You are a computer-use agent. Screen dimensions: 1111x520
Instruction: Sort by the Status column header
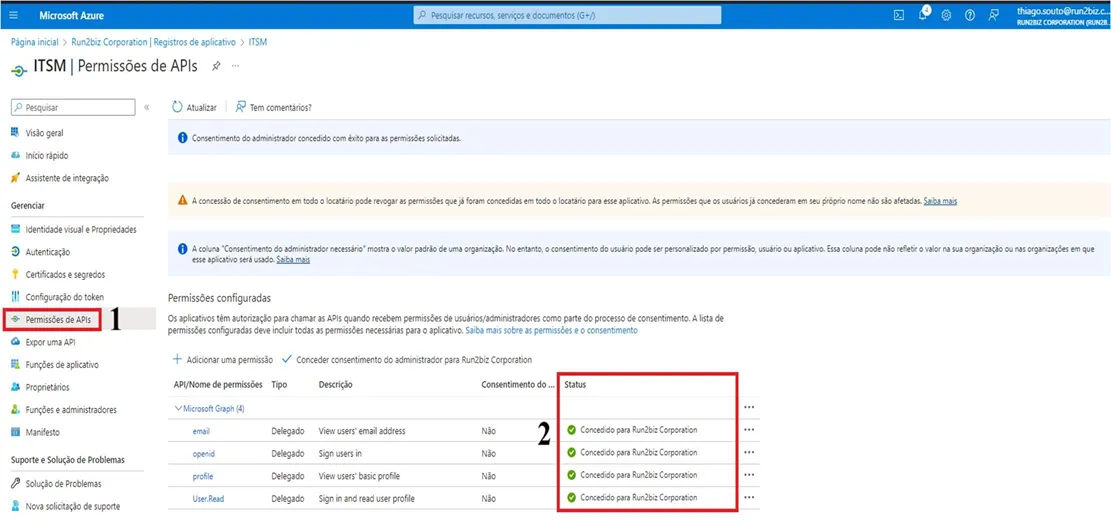point(575,385)
